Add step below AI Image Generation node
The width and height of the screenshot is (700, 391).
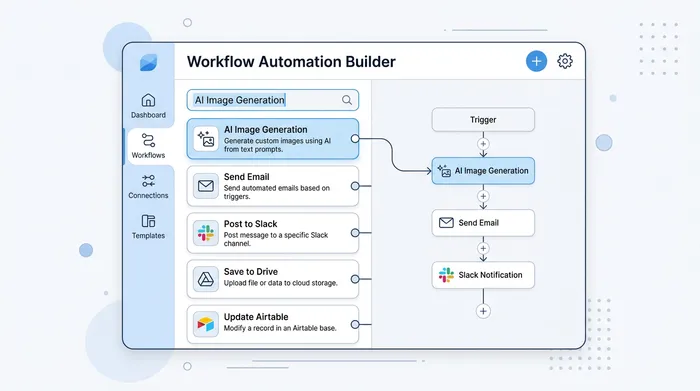click(x=483, y=196)
